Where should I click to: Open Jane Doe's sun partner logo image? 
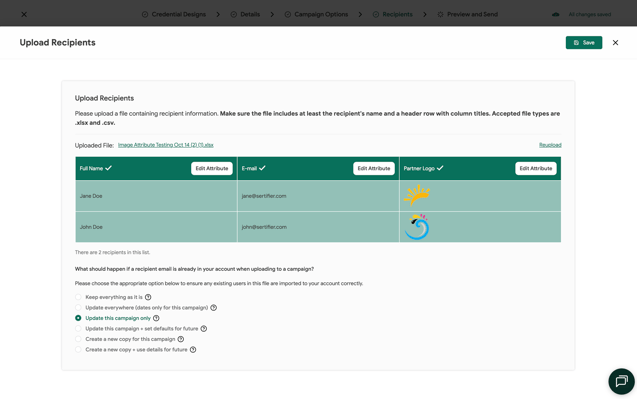[x=417, y=195]
